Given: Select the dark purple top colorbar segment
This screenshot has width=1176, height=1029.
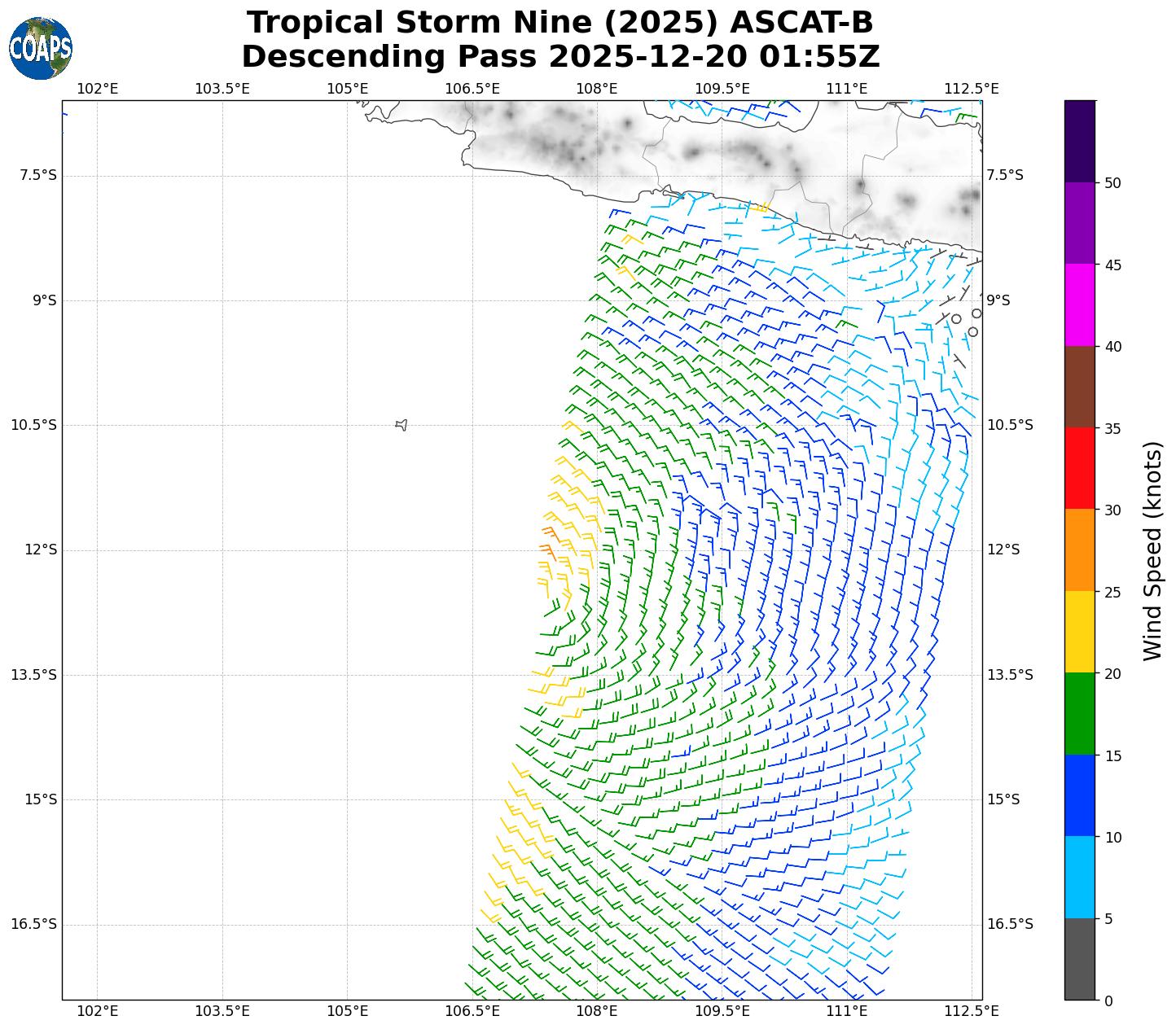Looking at the screenshot, I should 1079,141.
